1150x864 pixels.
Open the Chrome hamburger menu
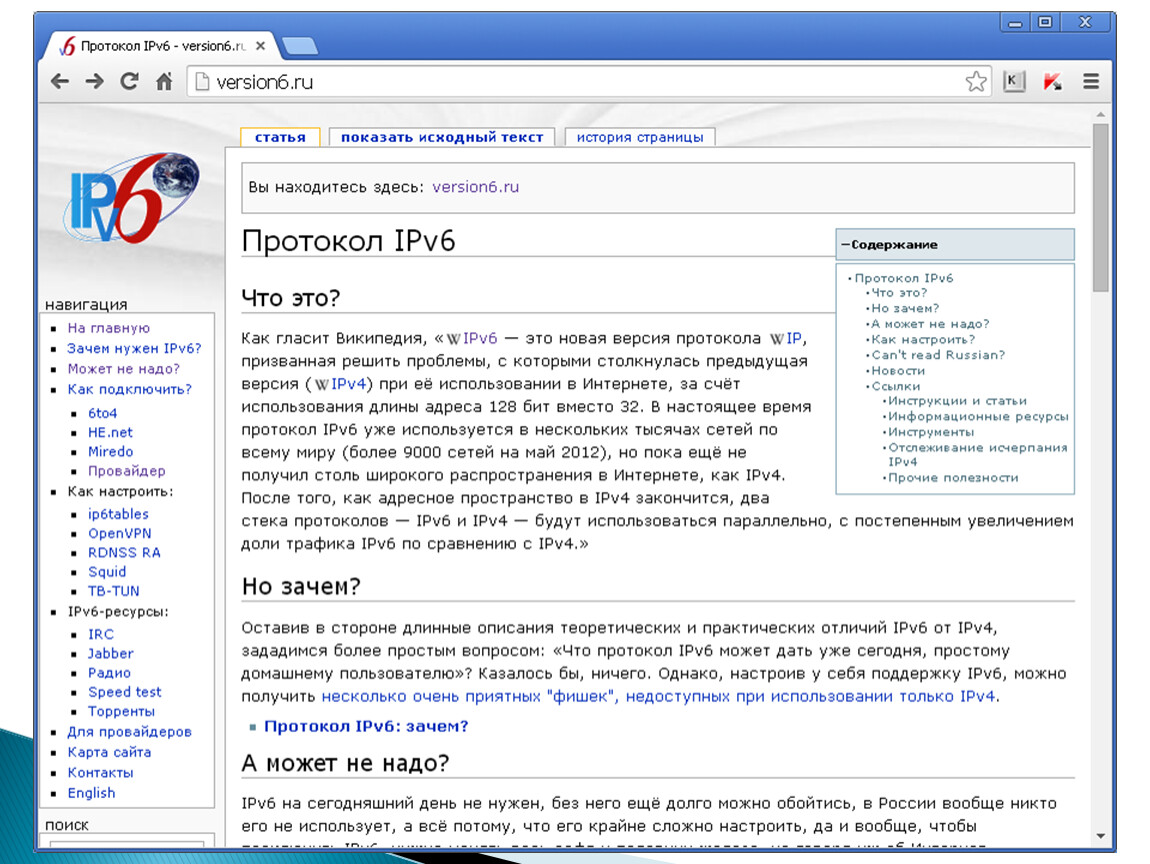(x=1091, y=82)
